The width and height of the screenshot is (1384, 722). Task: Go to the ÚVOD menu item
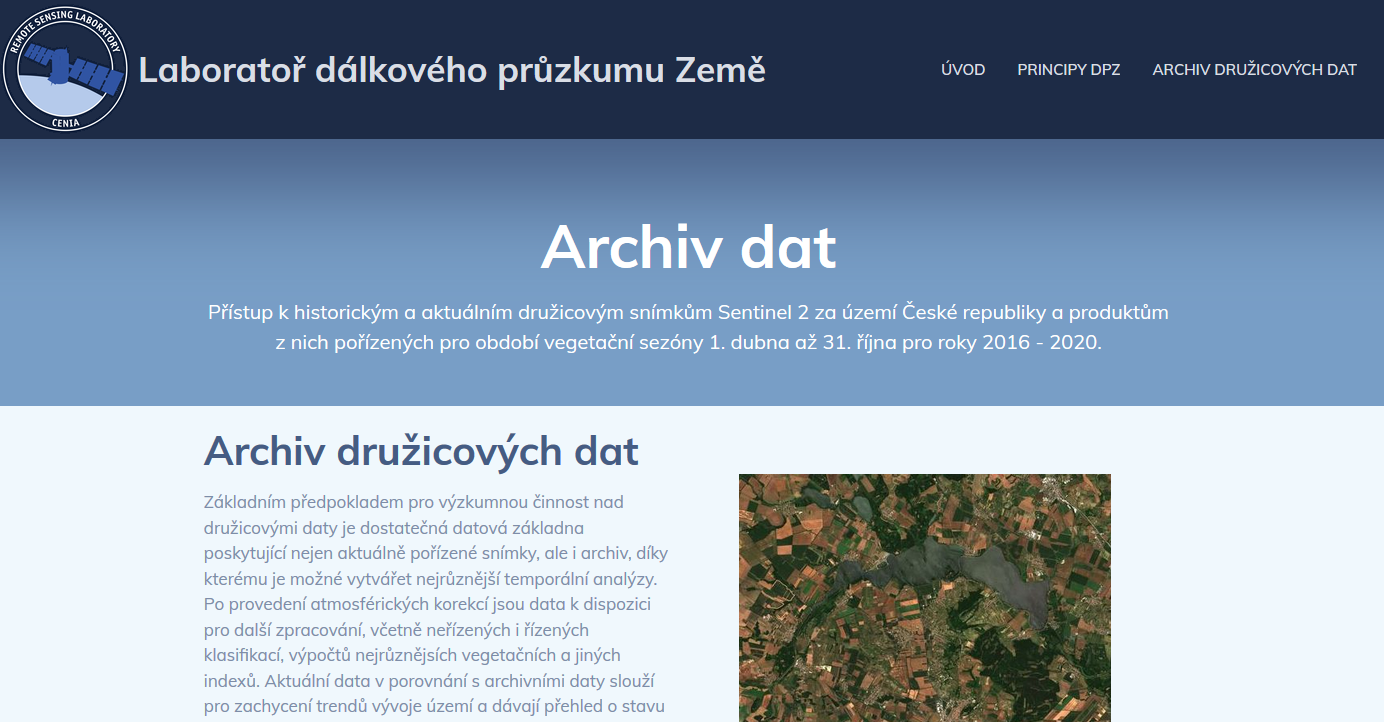pos(963,70)
